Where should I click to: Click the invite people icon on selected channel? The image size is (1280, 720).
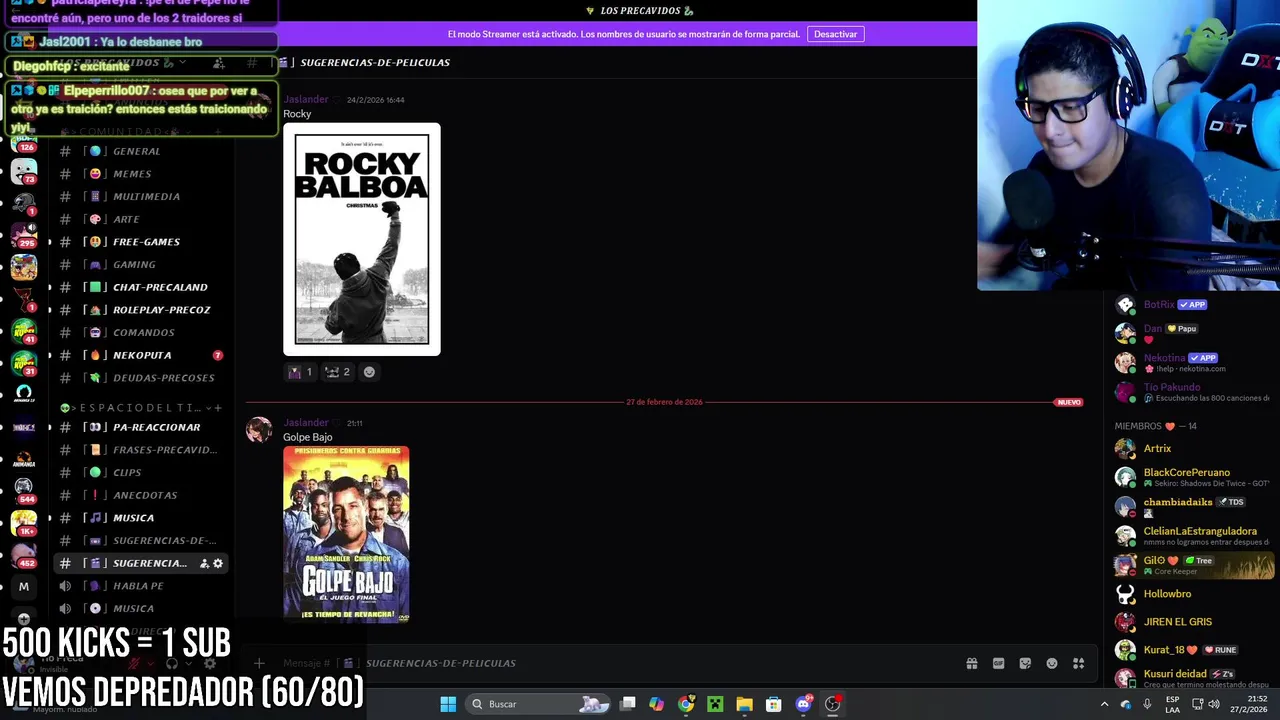(204, 563)
